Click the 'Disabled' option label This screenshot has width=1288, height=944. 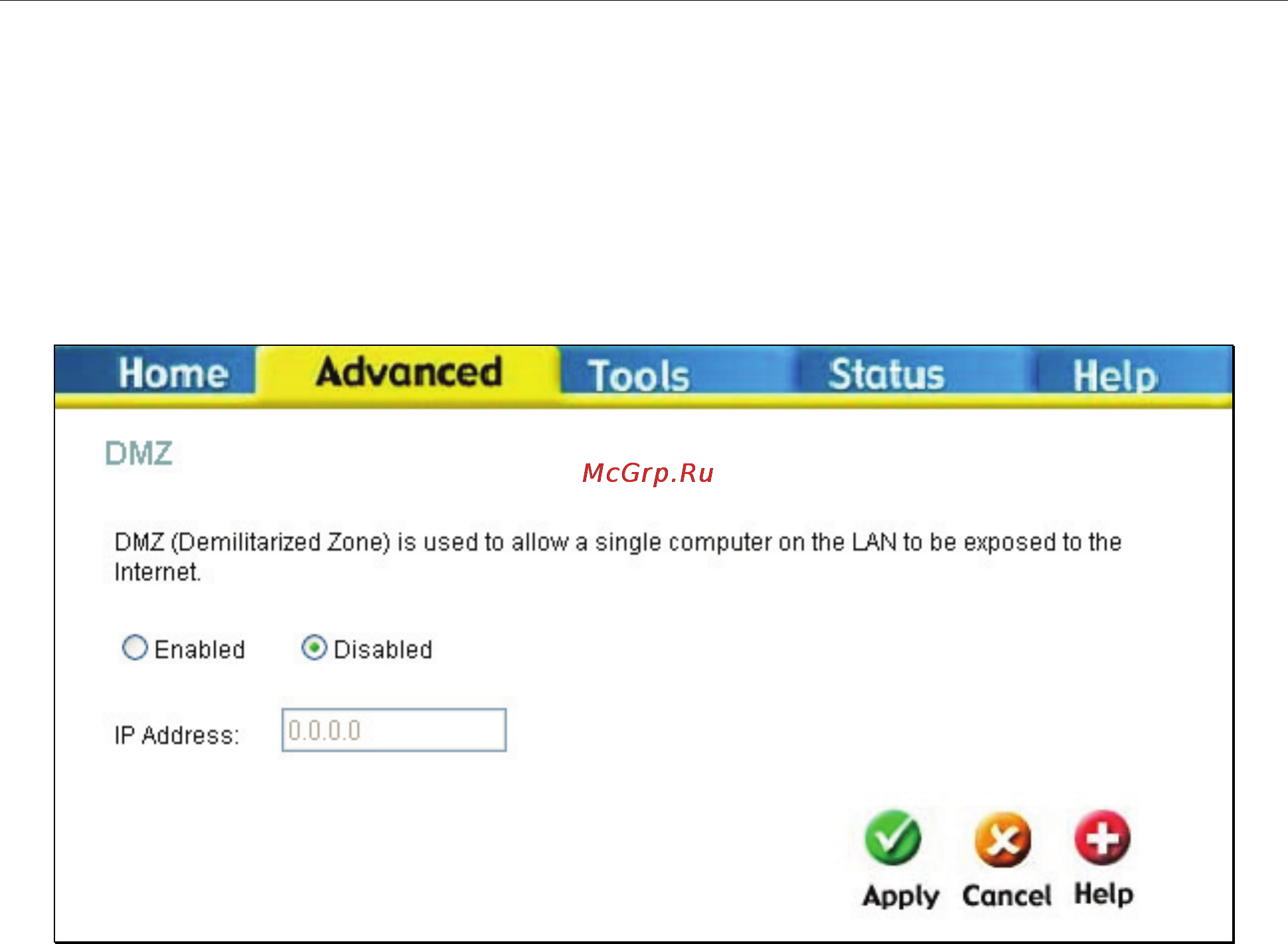pos(383,649)
